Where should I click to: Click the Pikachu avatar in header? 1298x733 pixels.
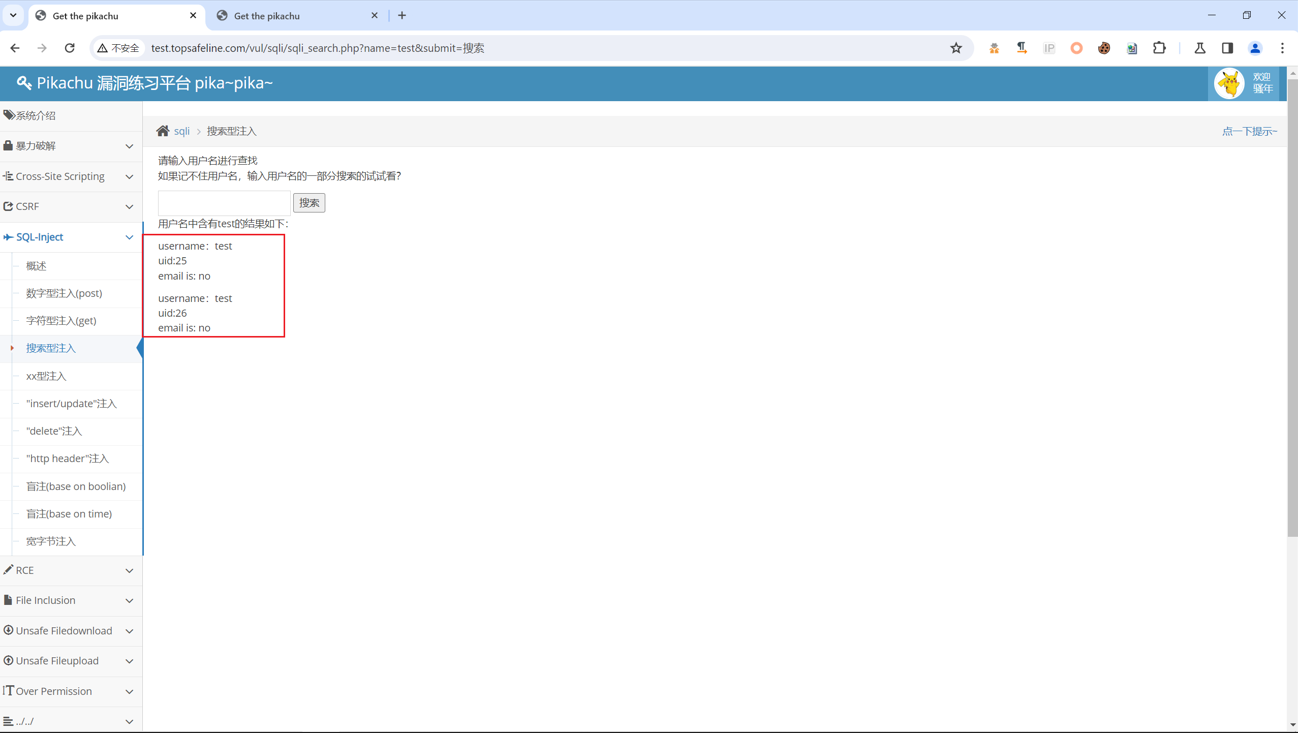pyautogui.click(x=1229, y=84)
